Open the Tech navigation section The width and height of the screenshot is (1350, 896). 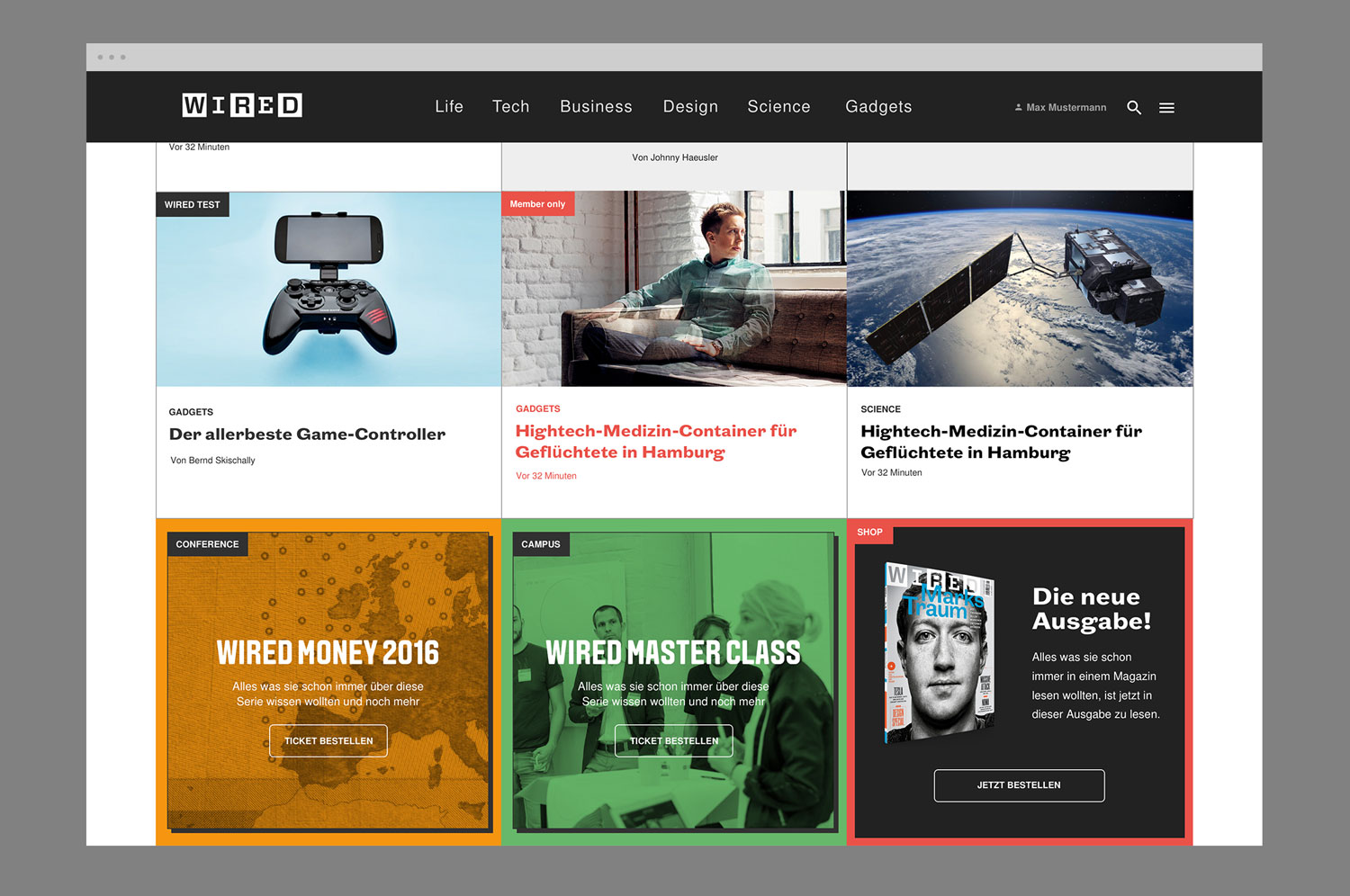coord(511,106)
